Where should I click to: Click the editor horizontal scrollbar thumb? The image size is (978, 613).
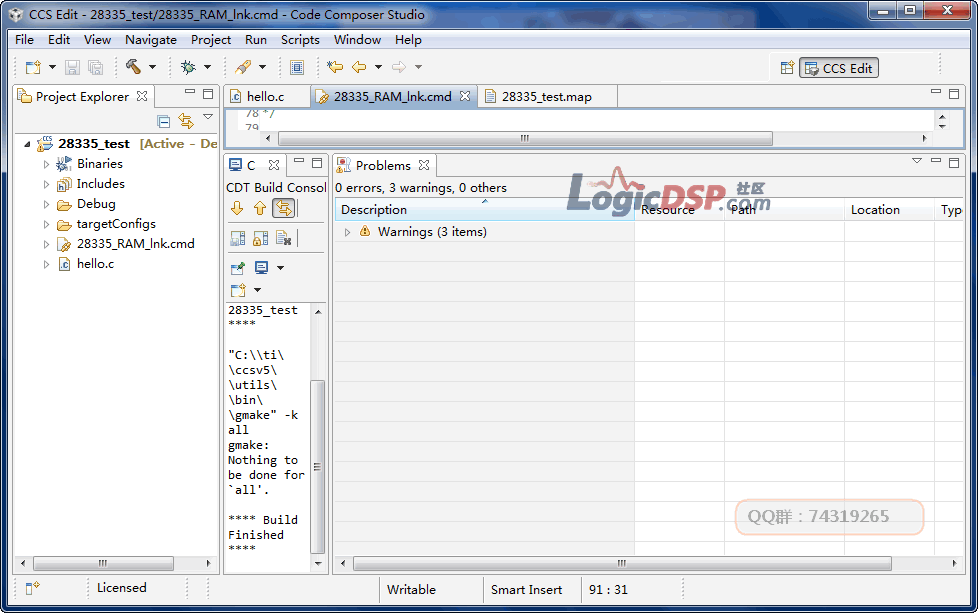525,138
